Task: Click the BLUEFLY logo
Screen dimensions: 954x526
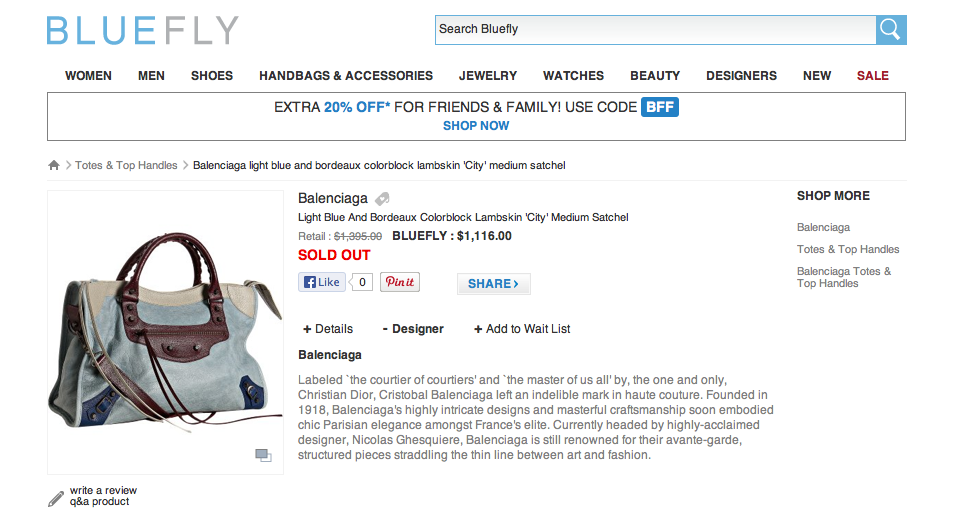Action: tap(142, 30)
